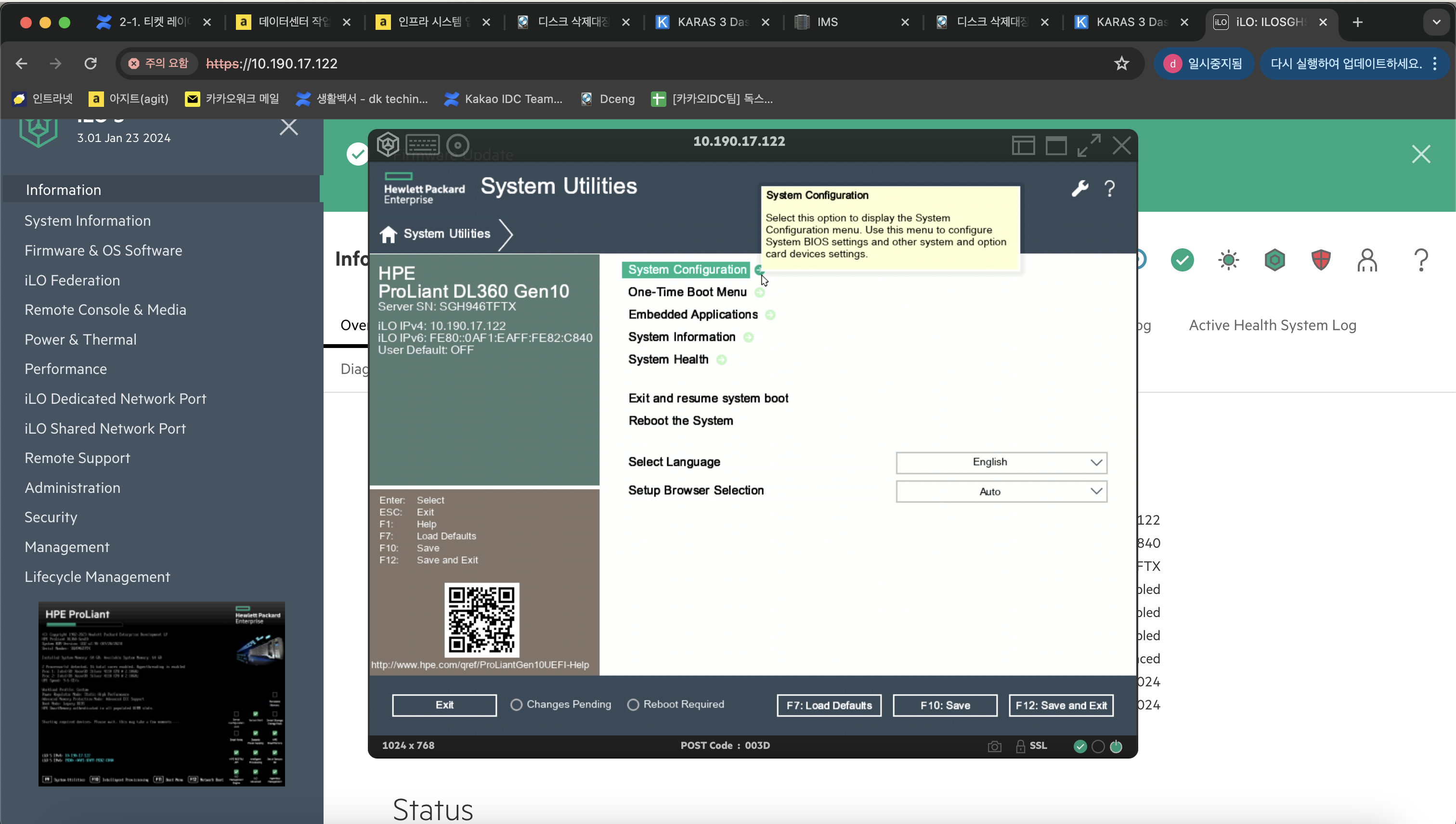This screenshot has width=1456, height=824.
Task: Click the iLO header red shield security icon
Action: [1321, 260]
